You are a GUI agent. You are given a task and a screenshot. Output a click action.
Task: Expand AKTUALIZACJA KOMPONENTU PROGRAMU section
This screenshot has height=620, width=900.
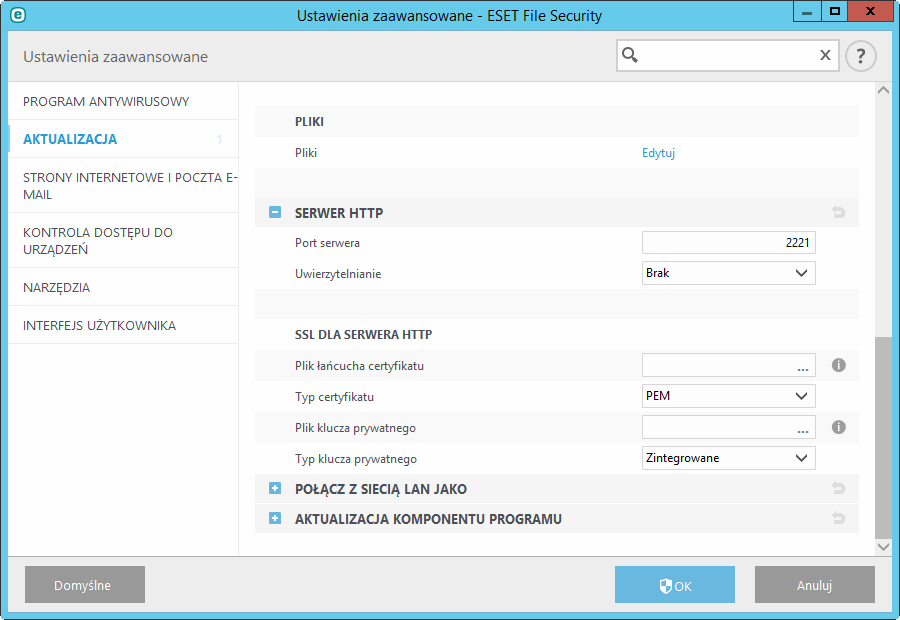275,518
